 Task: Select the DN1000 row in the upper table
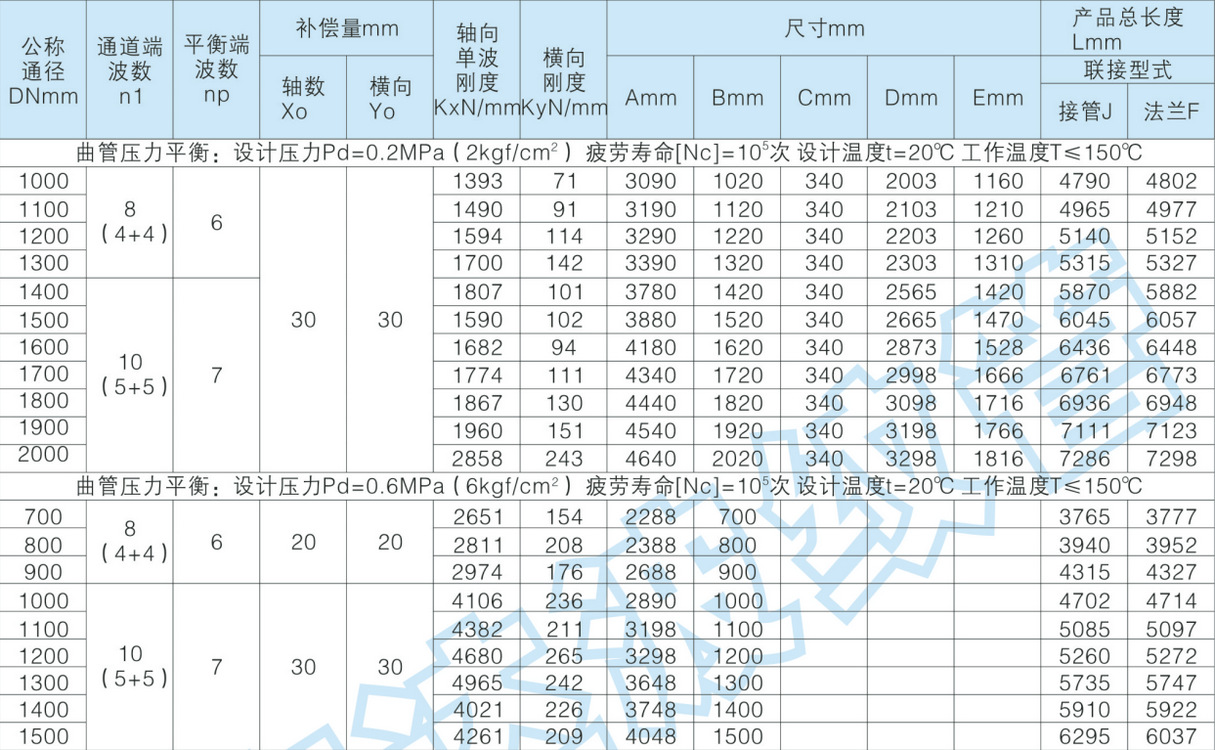(x=43, y=181)
